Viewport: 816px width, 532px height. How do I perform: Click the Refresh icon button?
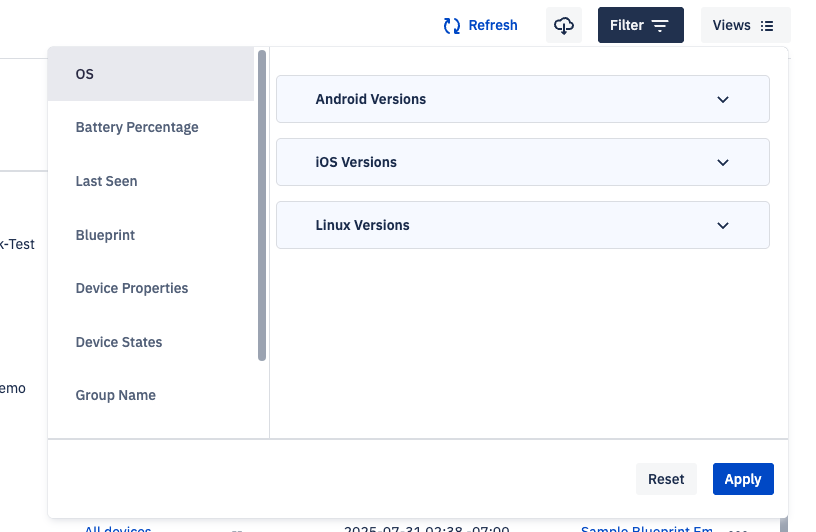(x=452, y=26)
